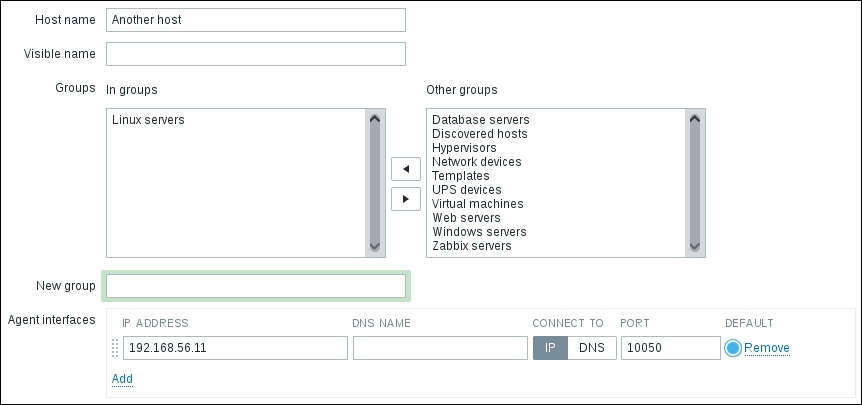This screenshot has width=862, height=405.
Task: Switch Connect to option to DNS
Action: pos(592,348)
